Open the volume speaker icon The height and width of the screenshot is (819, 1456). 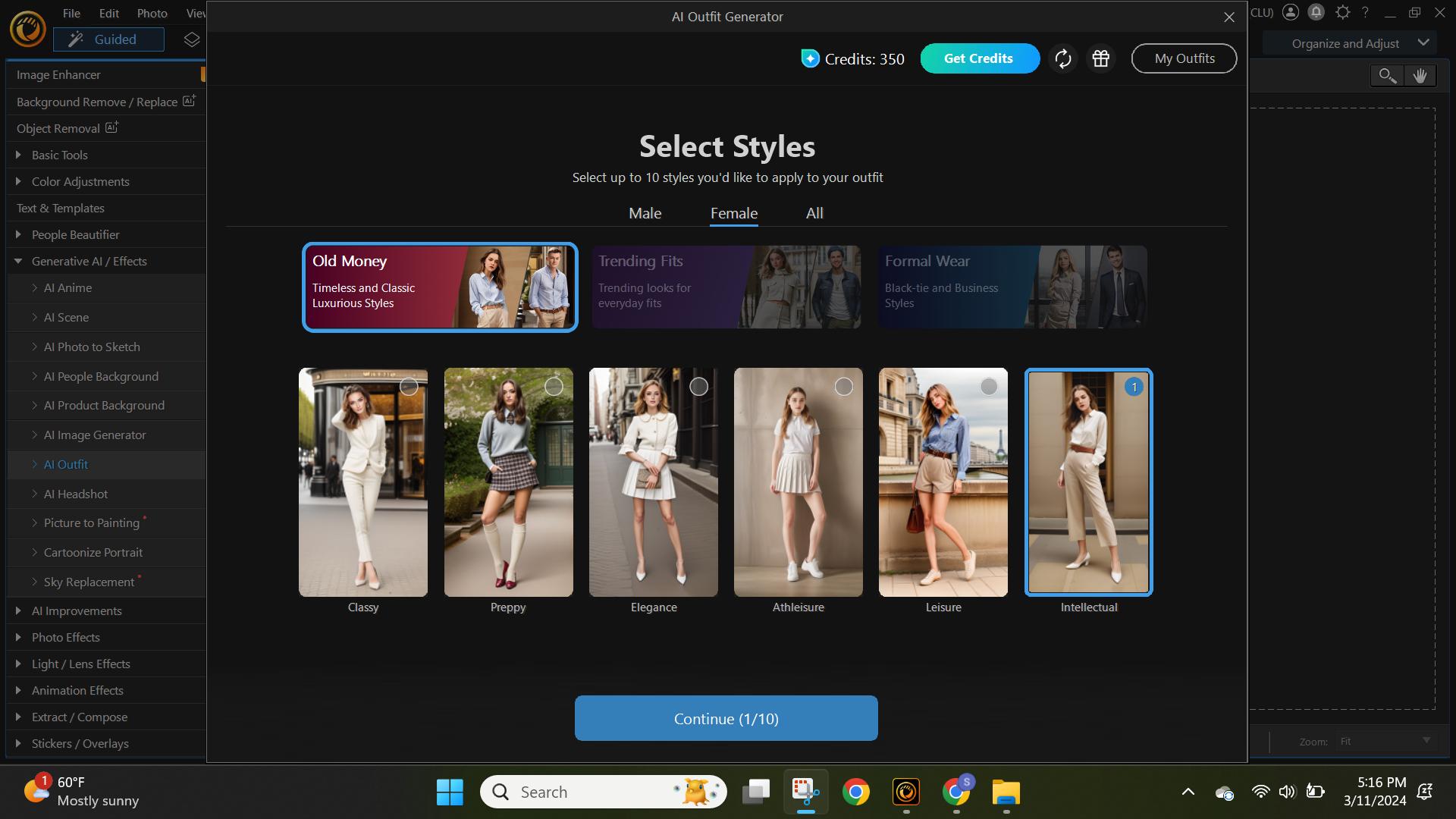coord(1287,792)
